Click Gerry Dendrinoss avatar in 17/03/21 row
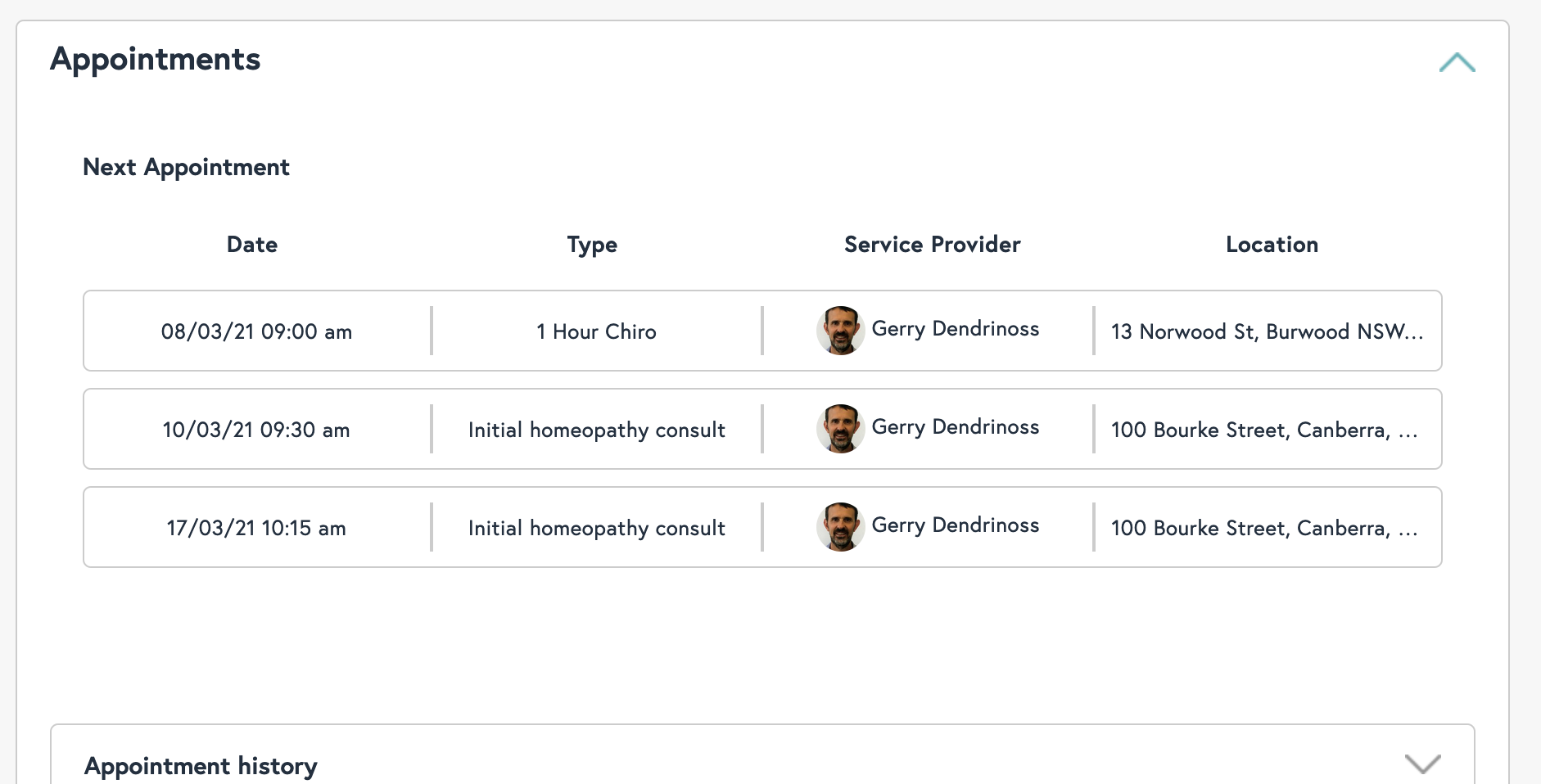Screen dimensions: 1541x784 840,527
